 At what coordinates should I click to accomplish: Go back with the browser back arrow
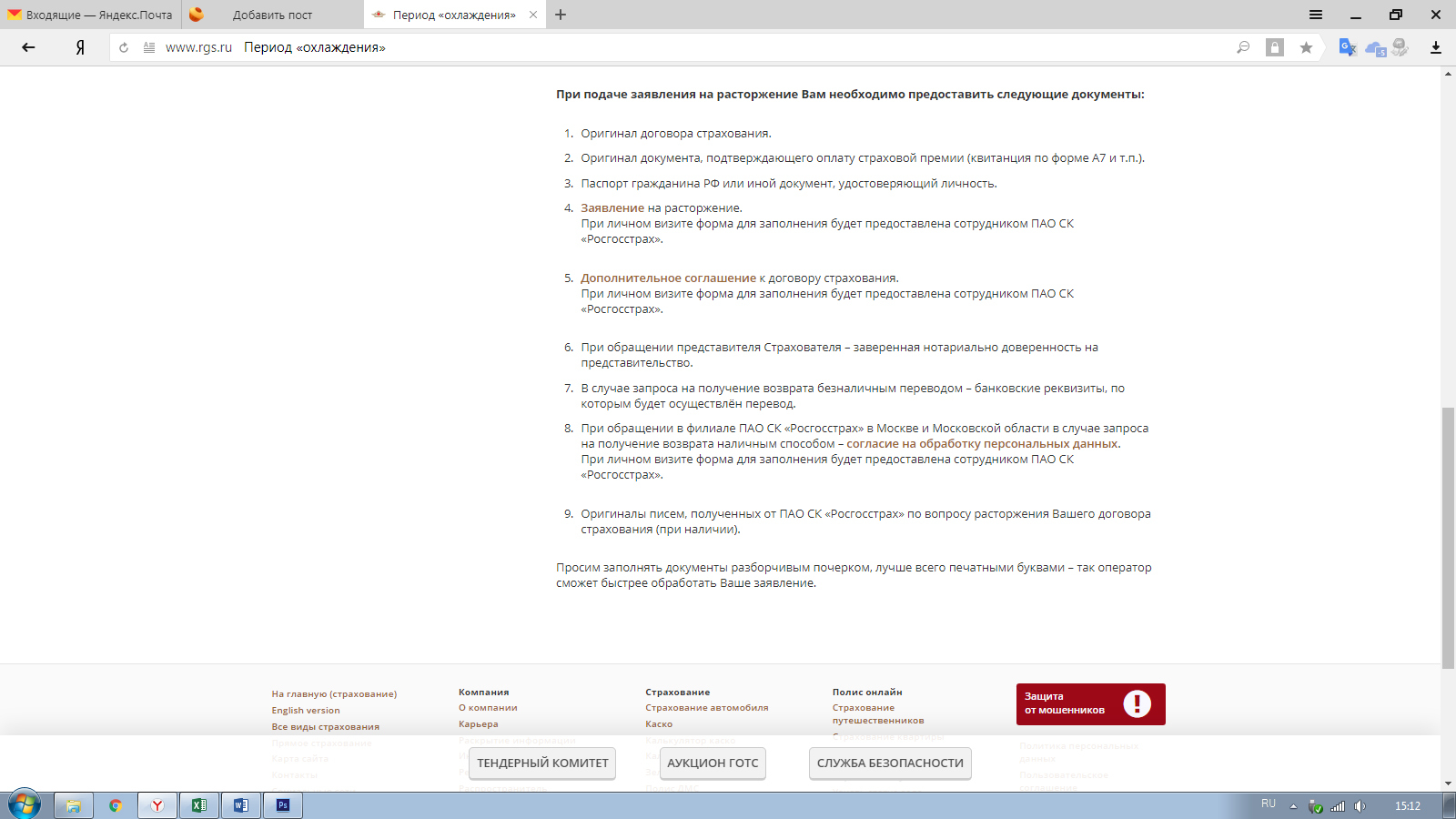(x=28, y=47)
